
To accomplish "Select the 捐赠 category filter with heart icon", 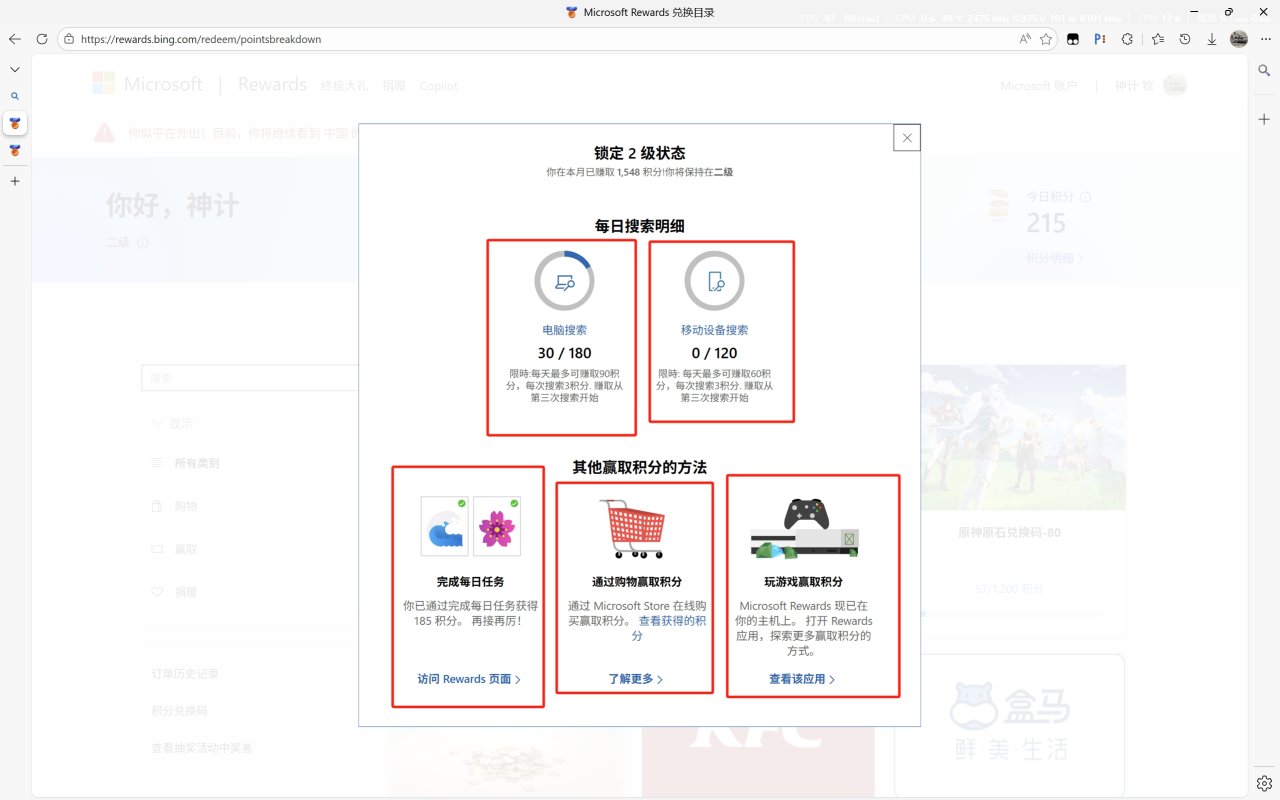I will 175,592.
